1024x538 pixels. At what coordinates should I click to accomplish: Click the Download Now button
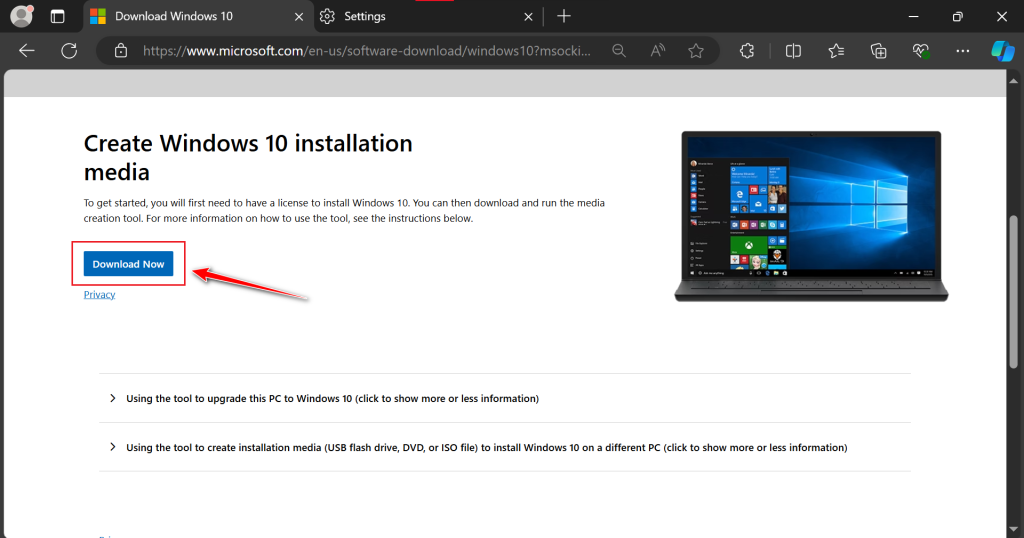click(x=128, y=264)
